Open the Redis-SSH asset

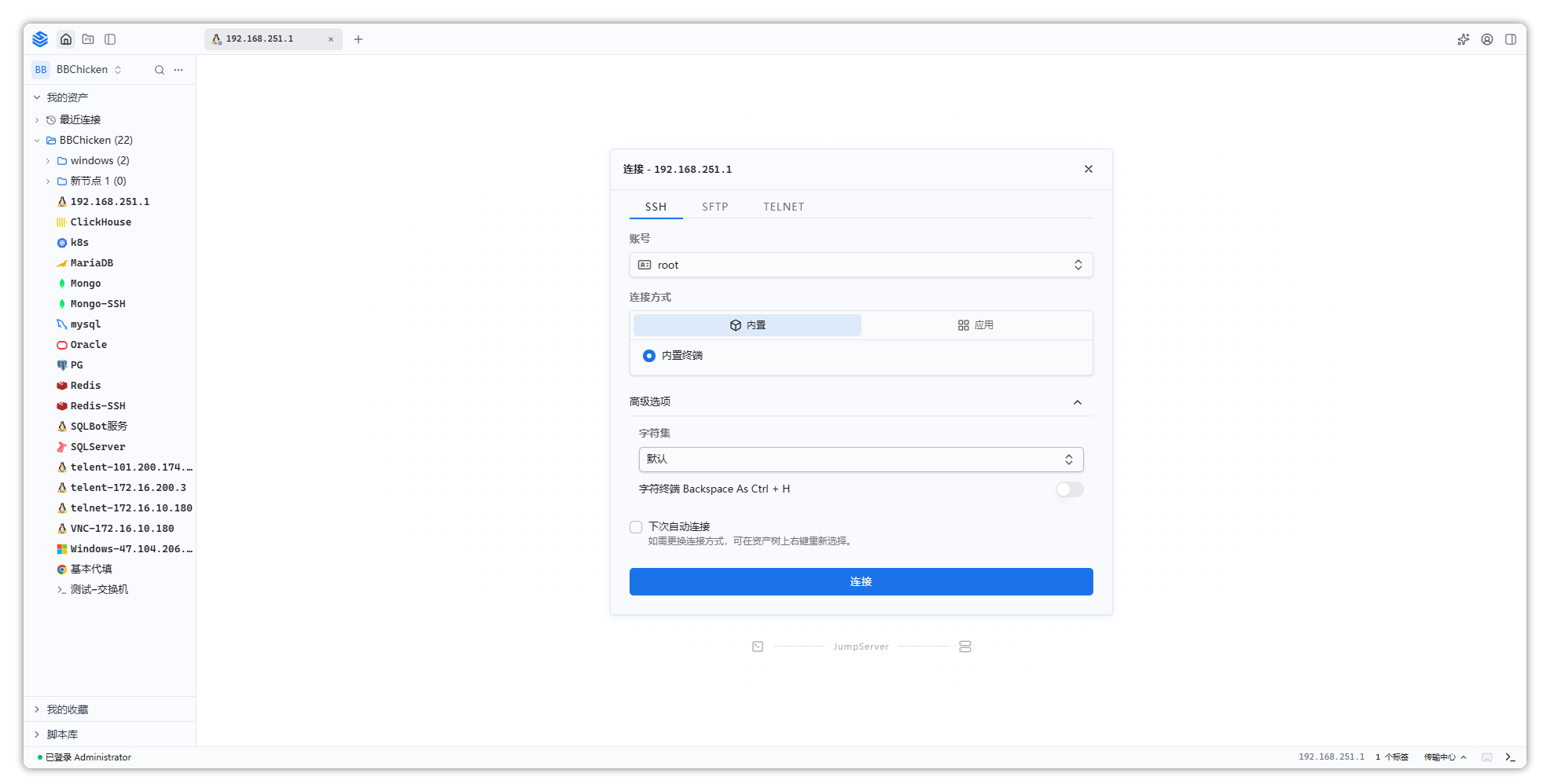point(97,406)
